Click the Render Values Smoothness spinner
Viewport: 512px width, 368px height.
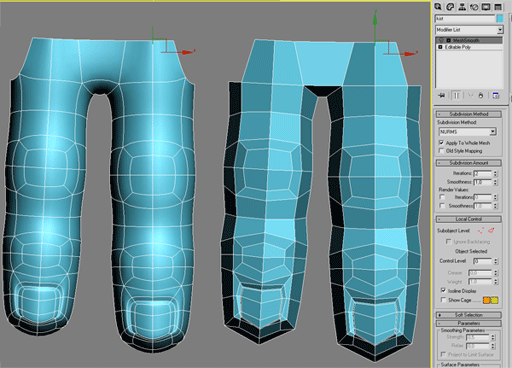pyautogui.click(x=495, y=206)
